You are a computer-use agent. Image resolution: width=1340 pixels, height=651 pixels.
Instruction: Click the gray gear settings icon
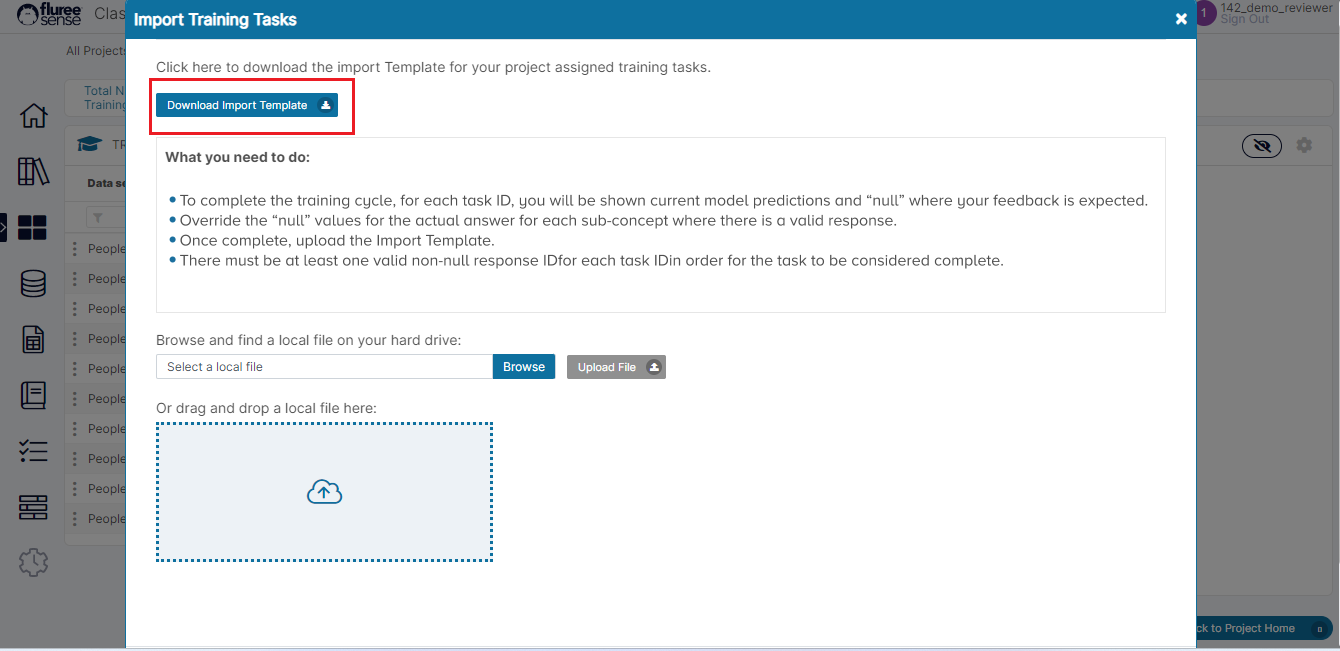(x=1304, y=146)
